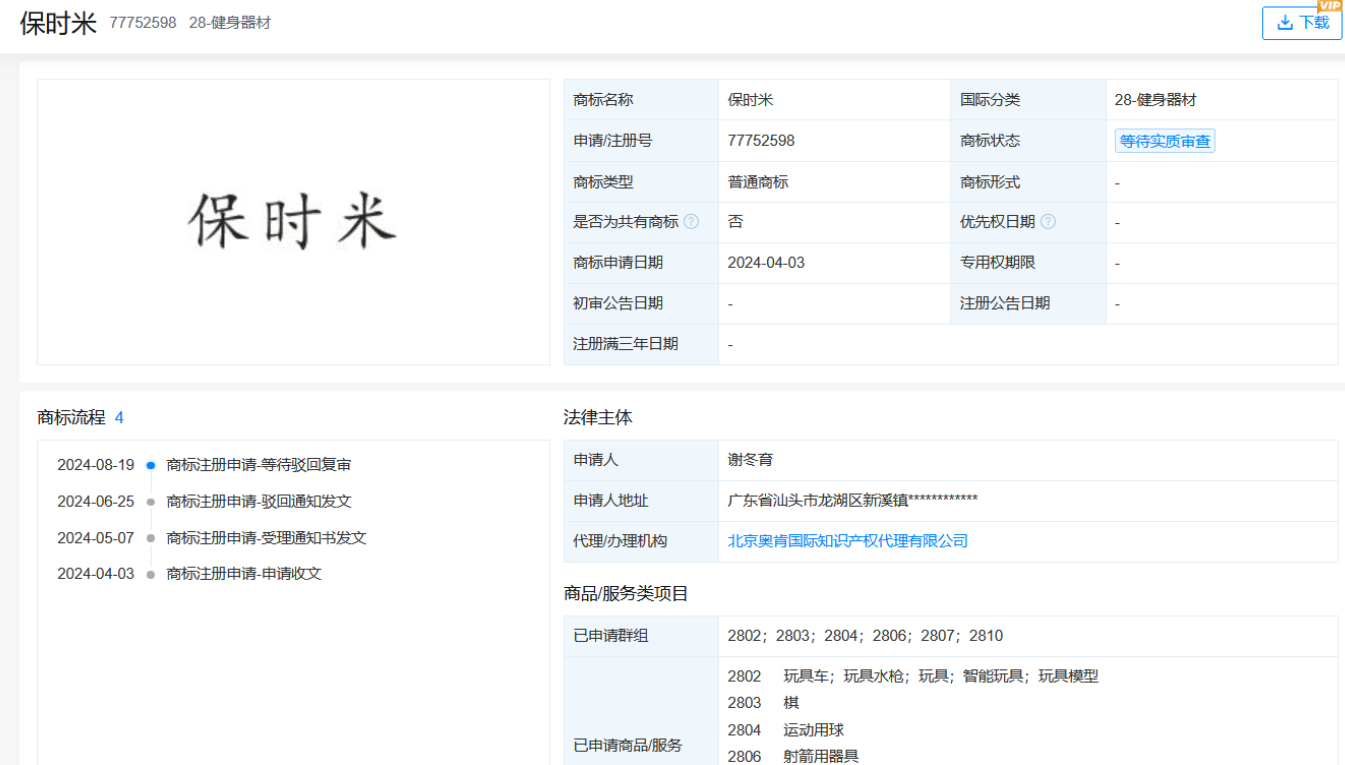Click the 保时米 trademark image
Image resolution: width=1345 pixels, height=765 pixels.
pyautogui.click(x=293, y=222)
